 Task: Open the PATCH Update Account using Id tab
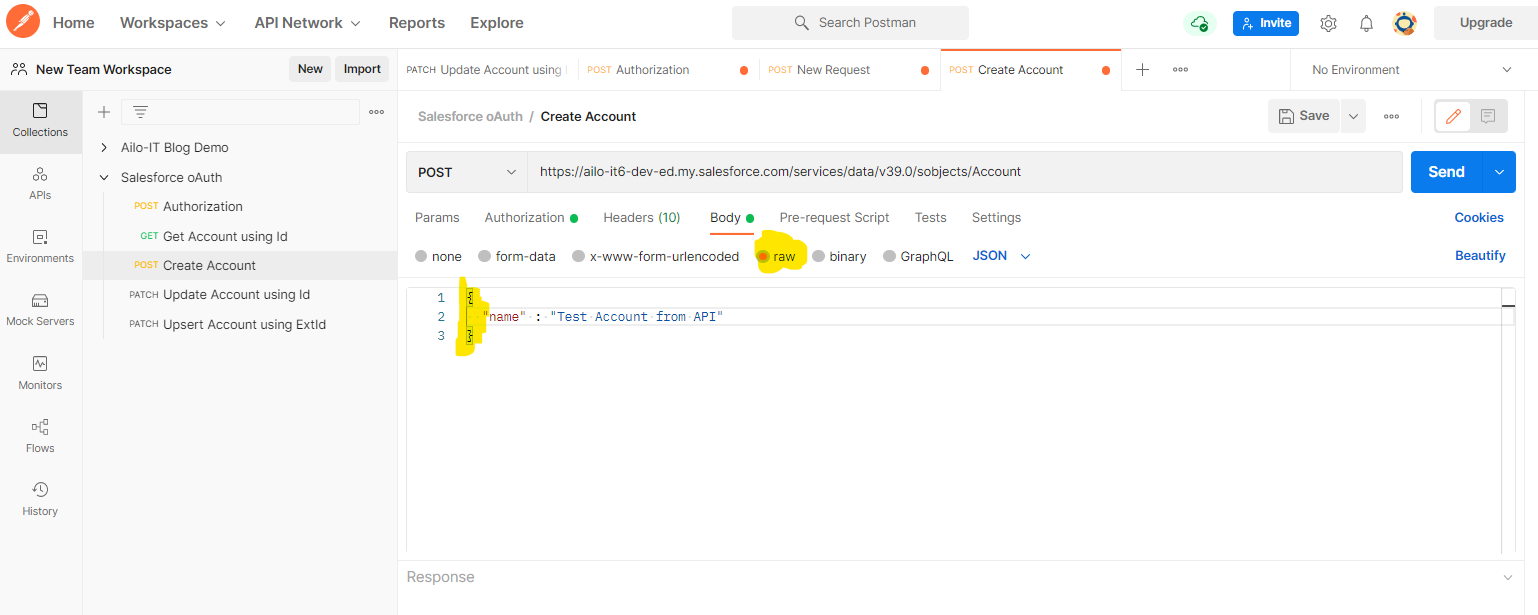pyautogui.click(x=488, y=69)
